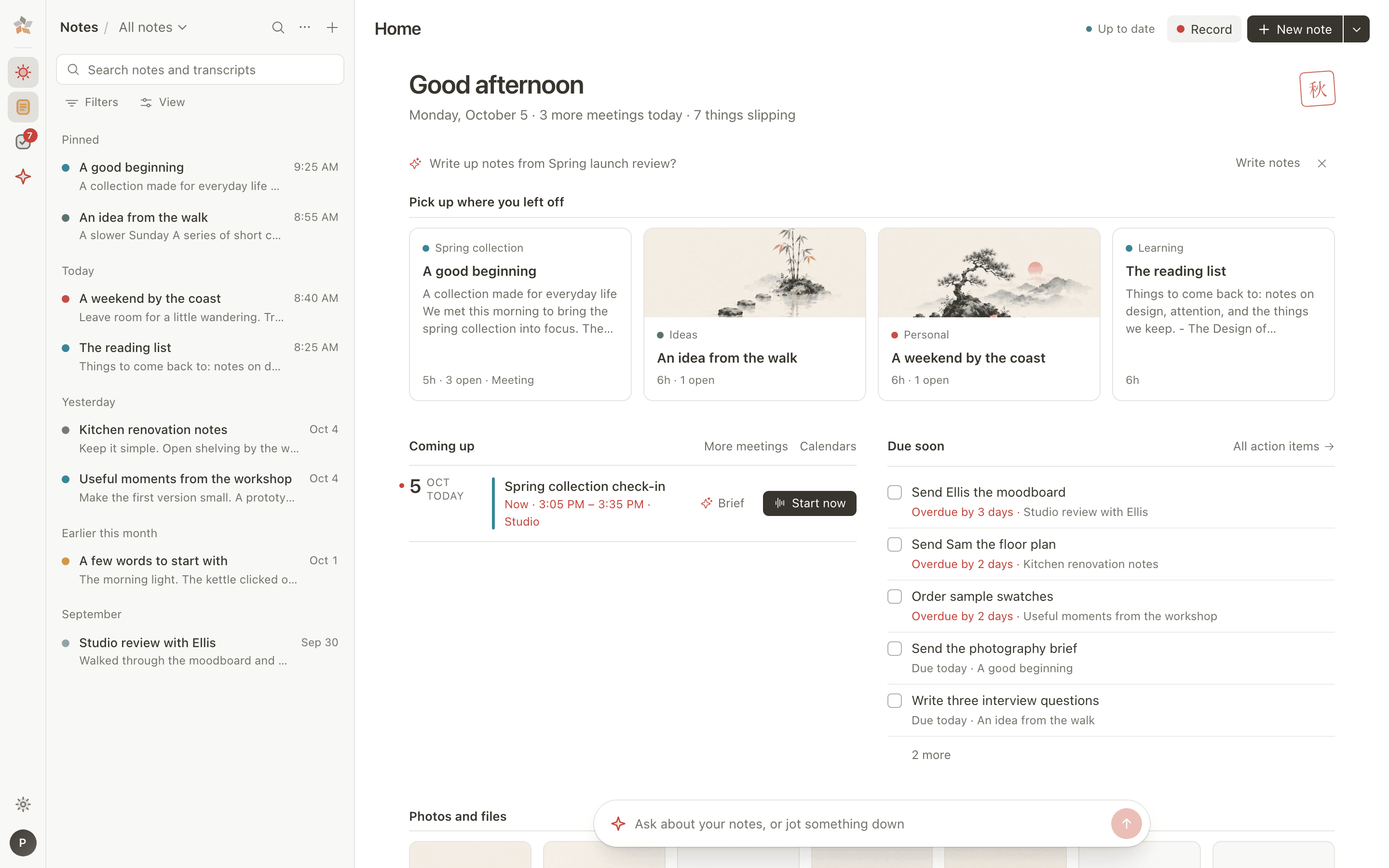The image size is (1389, 868).
Task: Open A few words to start with note
Action: pyautogui.click(x=200, y=570)
